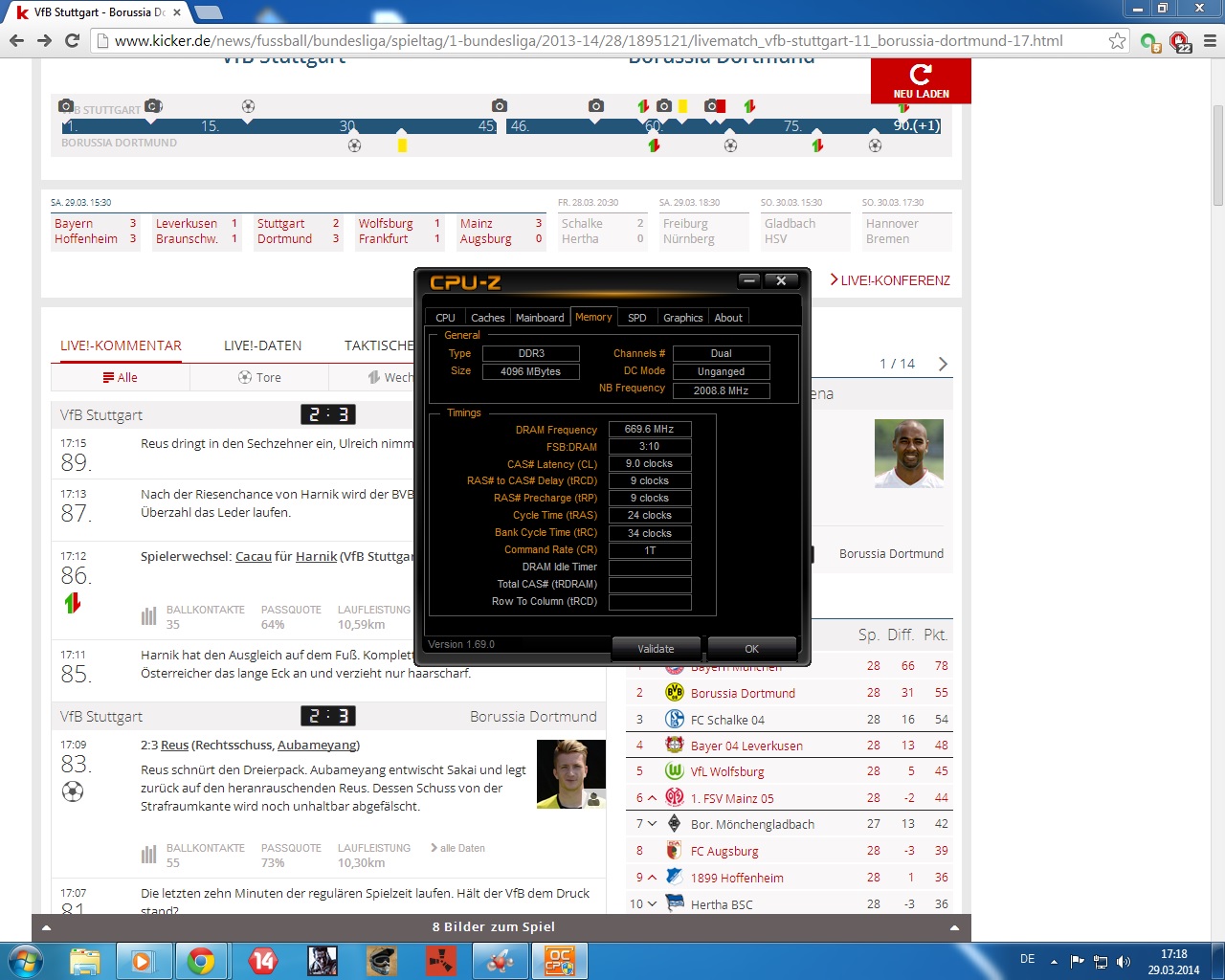Click the NB Frequency 2008.8 MHz field

pyautogui.click(x=721, y=390)
